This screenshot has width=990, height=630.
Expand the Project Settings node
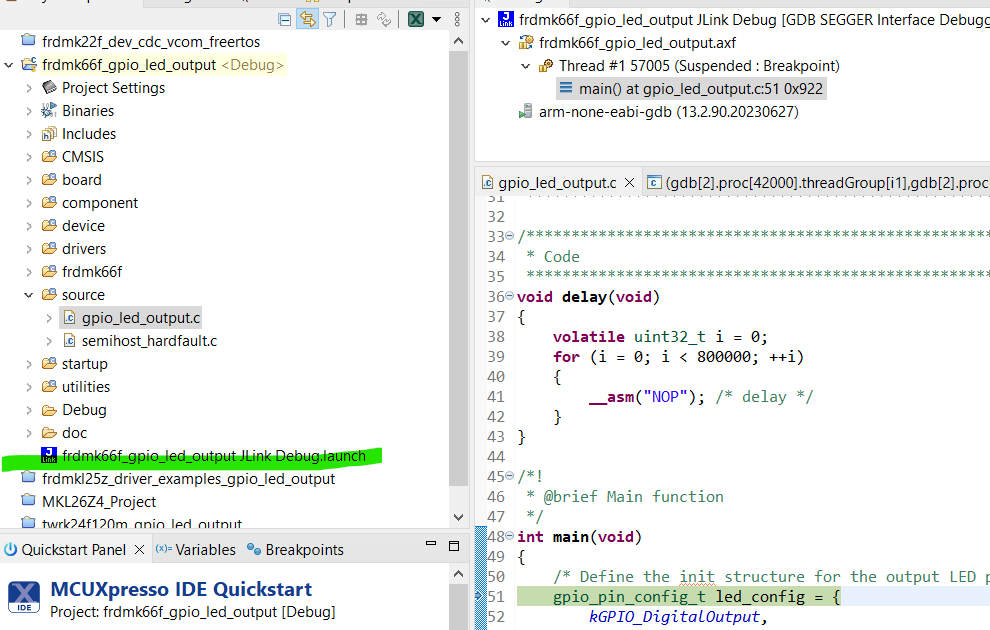(x=29, y=88)
